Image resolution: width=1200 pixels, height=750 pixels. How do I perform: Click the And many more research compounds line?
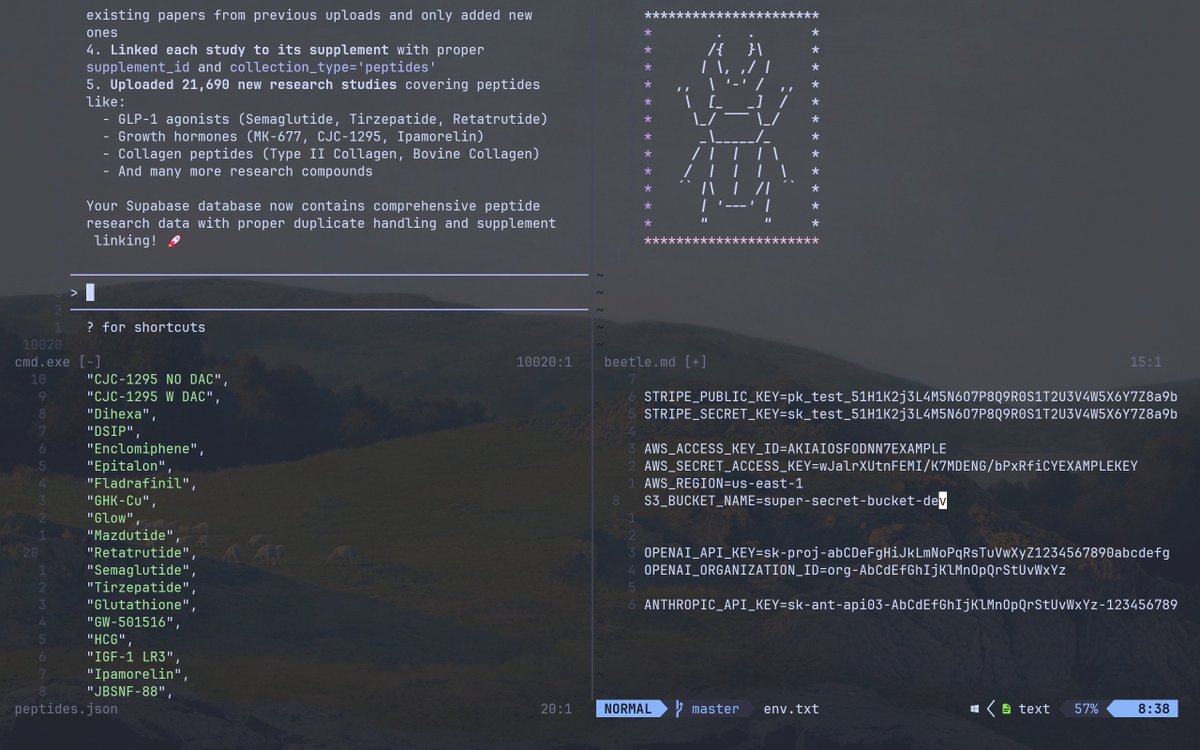[x=237, y=171]
